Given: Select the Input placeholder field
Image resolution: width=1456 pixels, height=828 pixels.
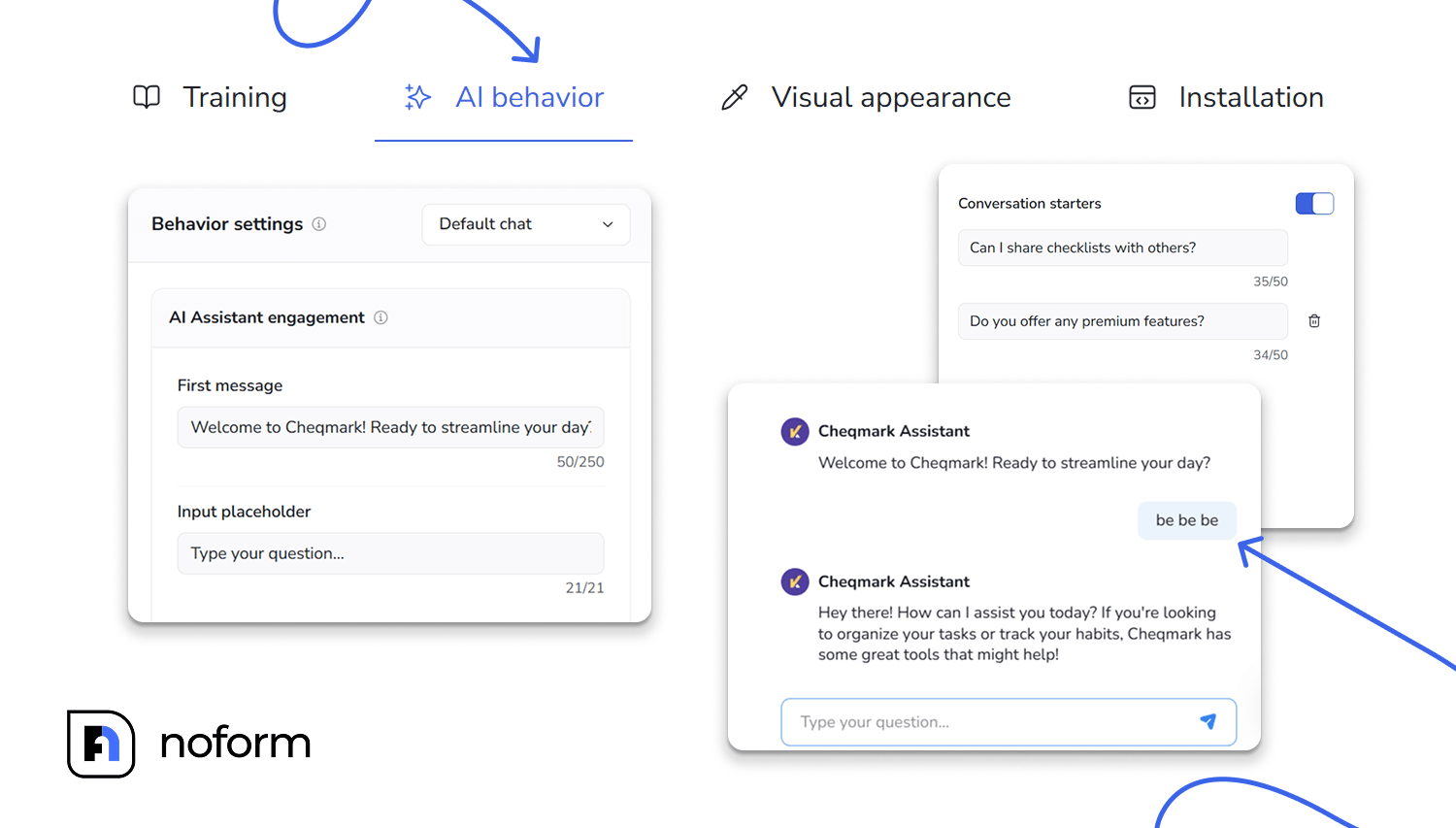Looking at the screenshot, I should tap(390, 552).
